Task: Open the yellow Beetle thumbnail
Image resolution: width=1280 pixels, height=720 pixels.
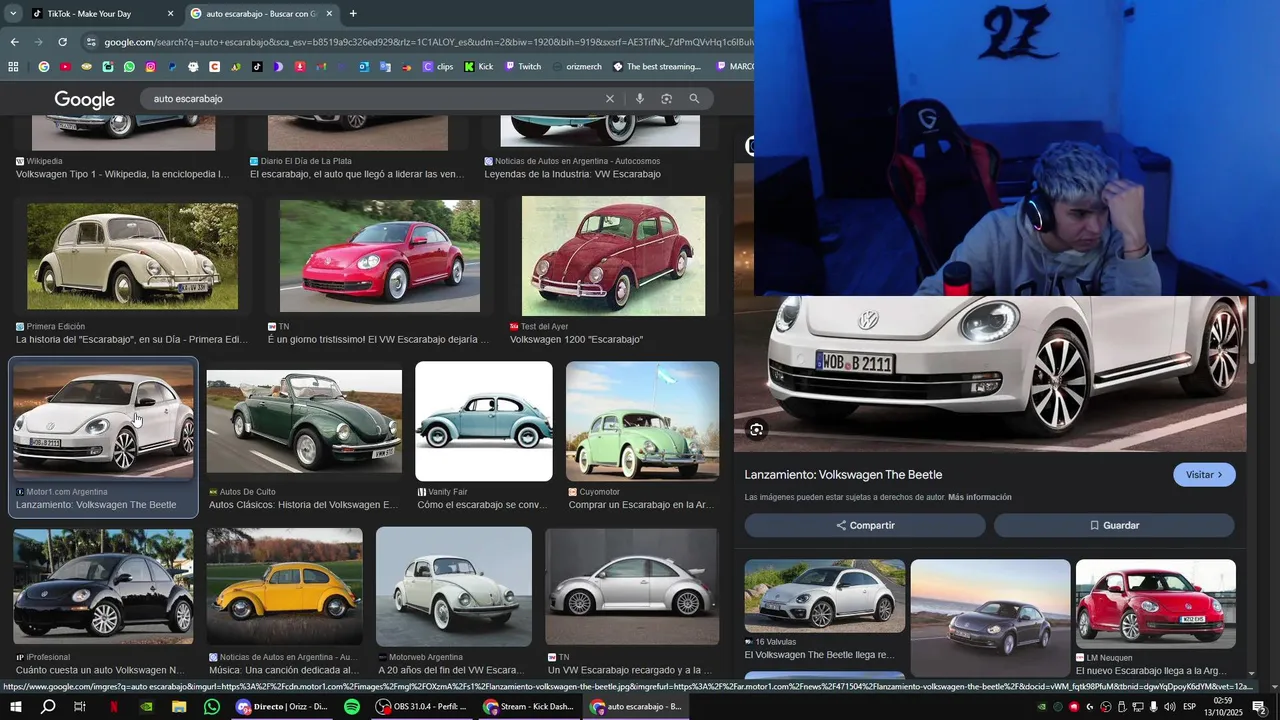Action: 285,586
